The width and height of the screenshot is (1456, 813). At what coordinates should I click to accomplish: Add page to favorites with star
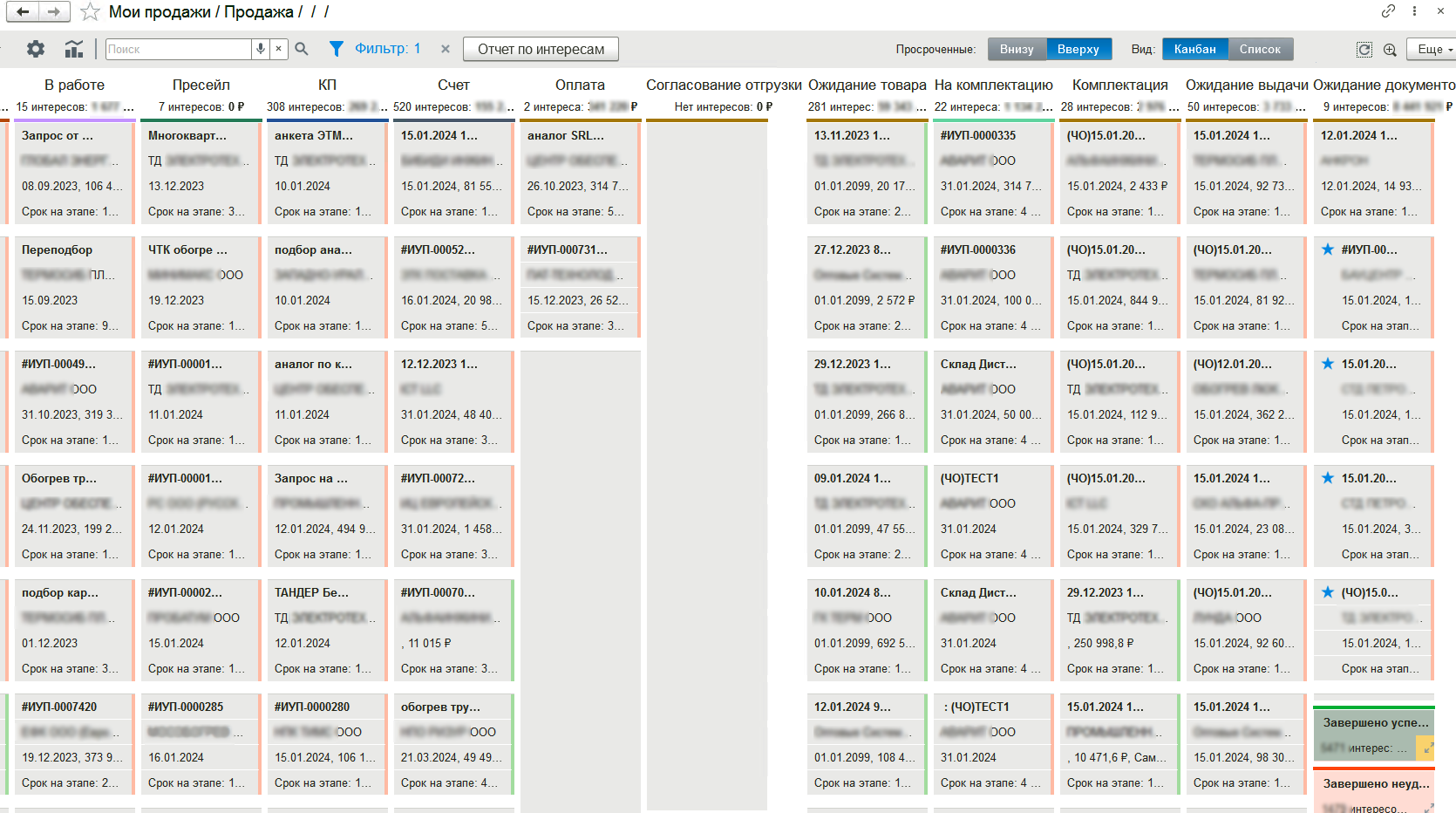90,12
